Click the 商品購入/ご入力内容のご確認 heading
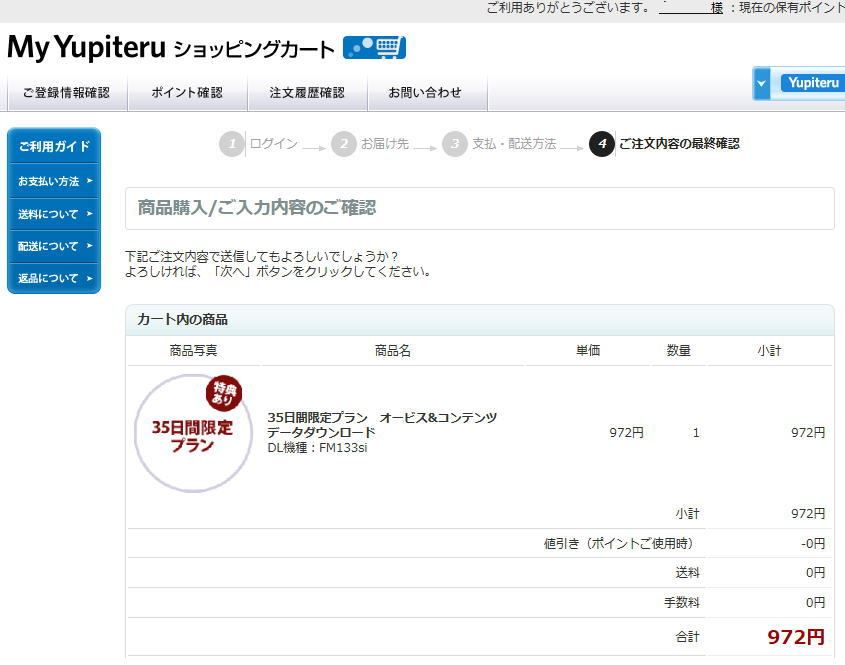 coord(257,207)
